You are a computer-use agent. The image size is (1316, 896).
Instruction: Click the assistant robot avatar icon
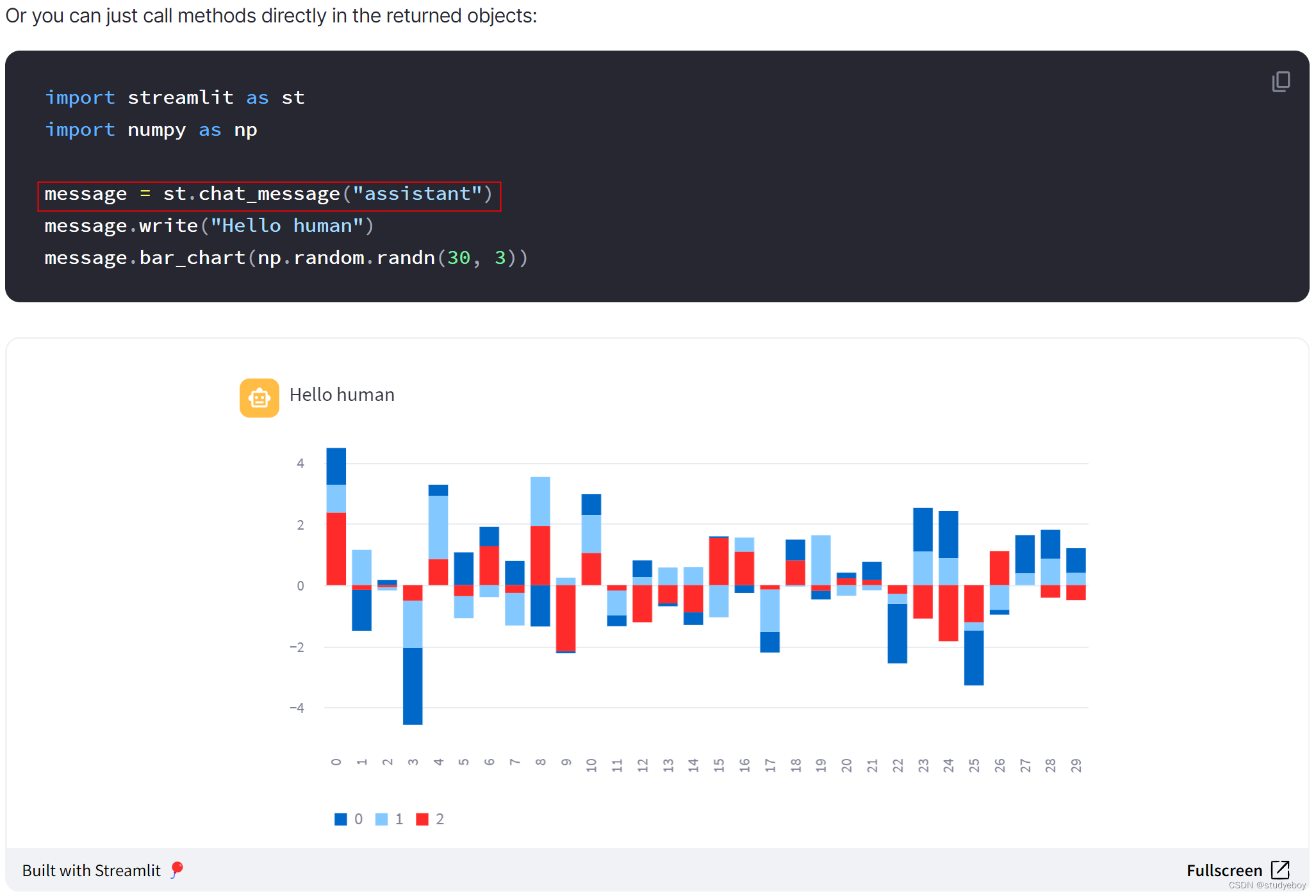[259, 398]
